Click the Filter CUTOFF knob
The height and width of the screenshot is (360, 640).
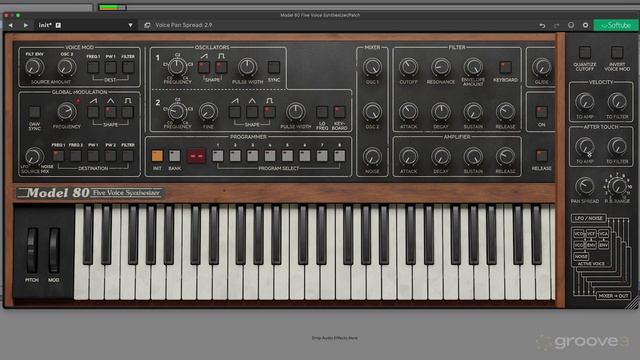[x=409, y=67]
